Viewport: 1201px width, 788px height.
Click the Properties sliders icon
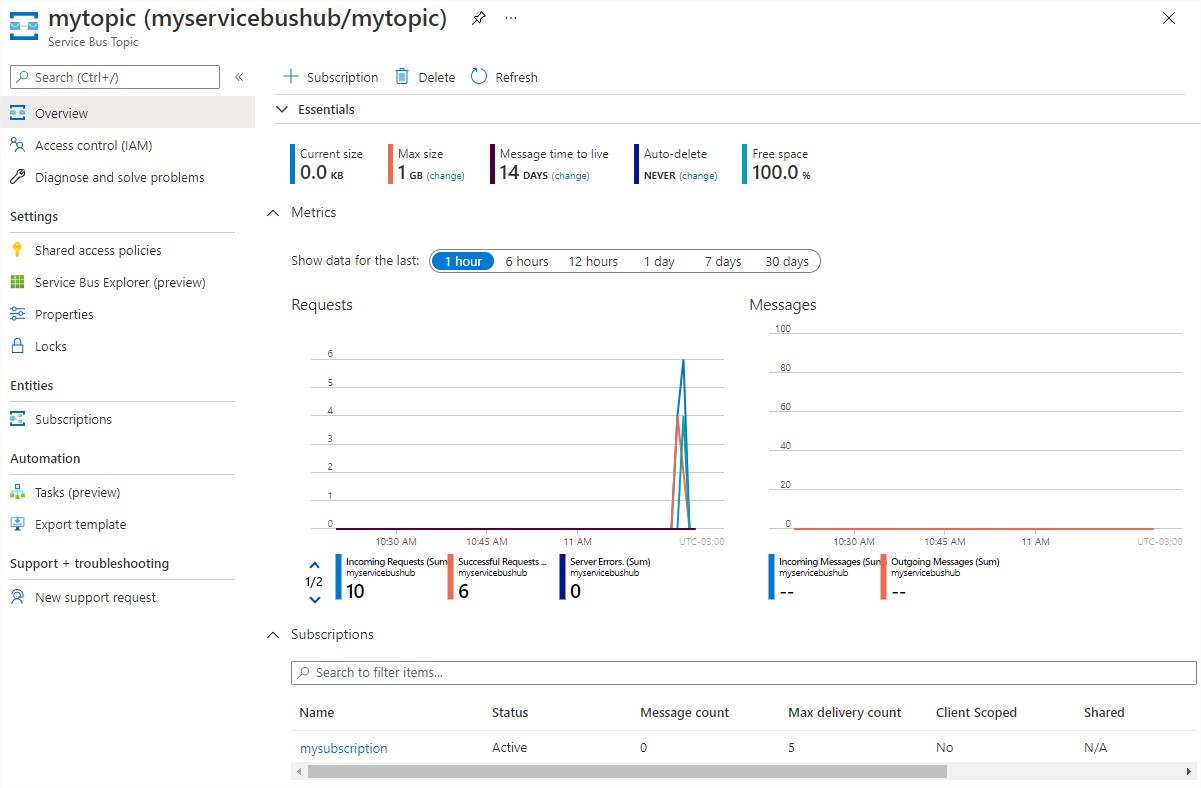tap(17, 314)
